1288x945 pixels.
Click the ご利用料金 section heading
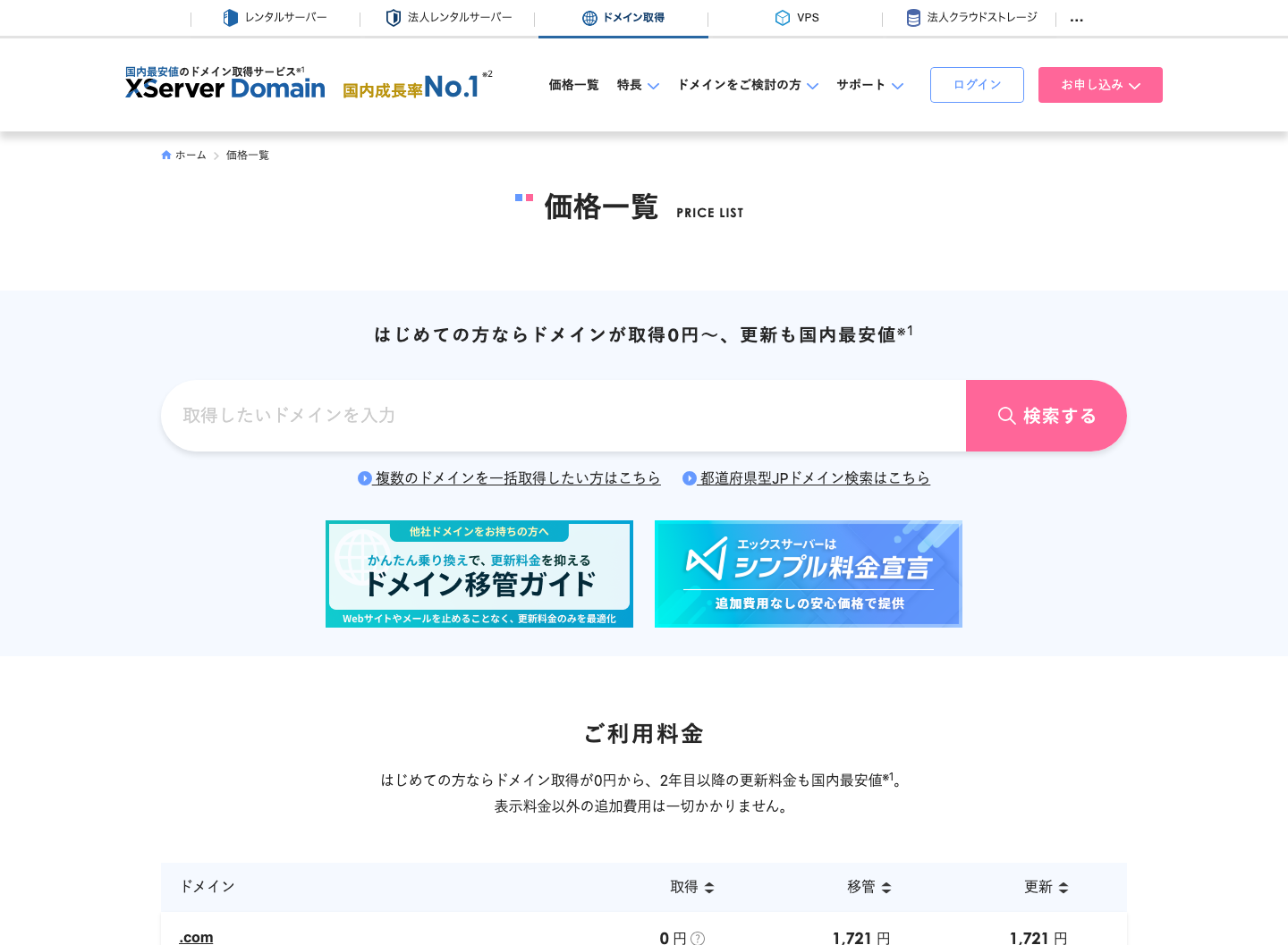[x=644, y=734]
